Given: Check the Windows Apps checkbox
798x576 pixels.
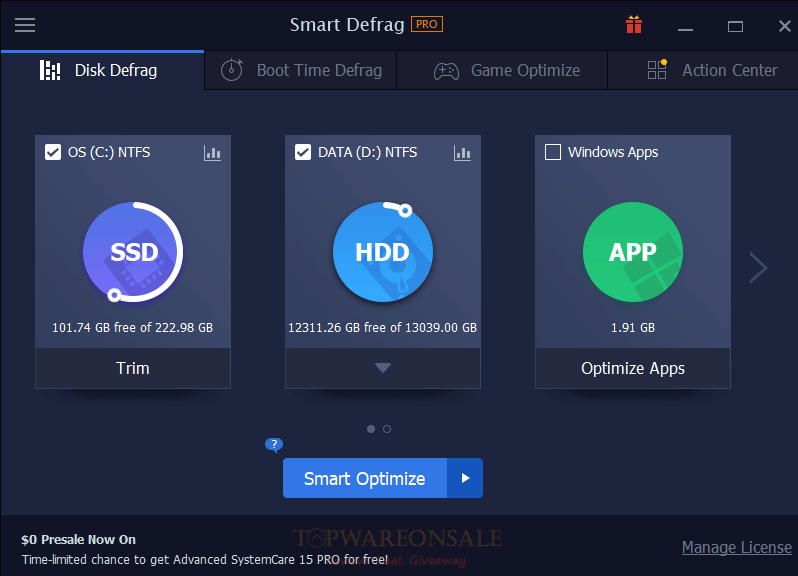Looking at the screenshot, I should 553,152.
